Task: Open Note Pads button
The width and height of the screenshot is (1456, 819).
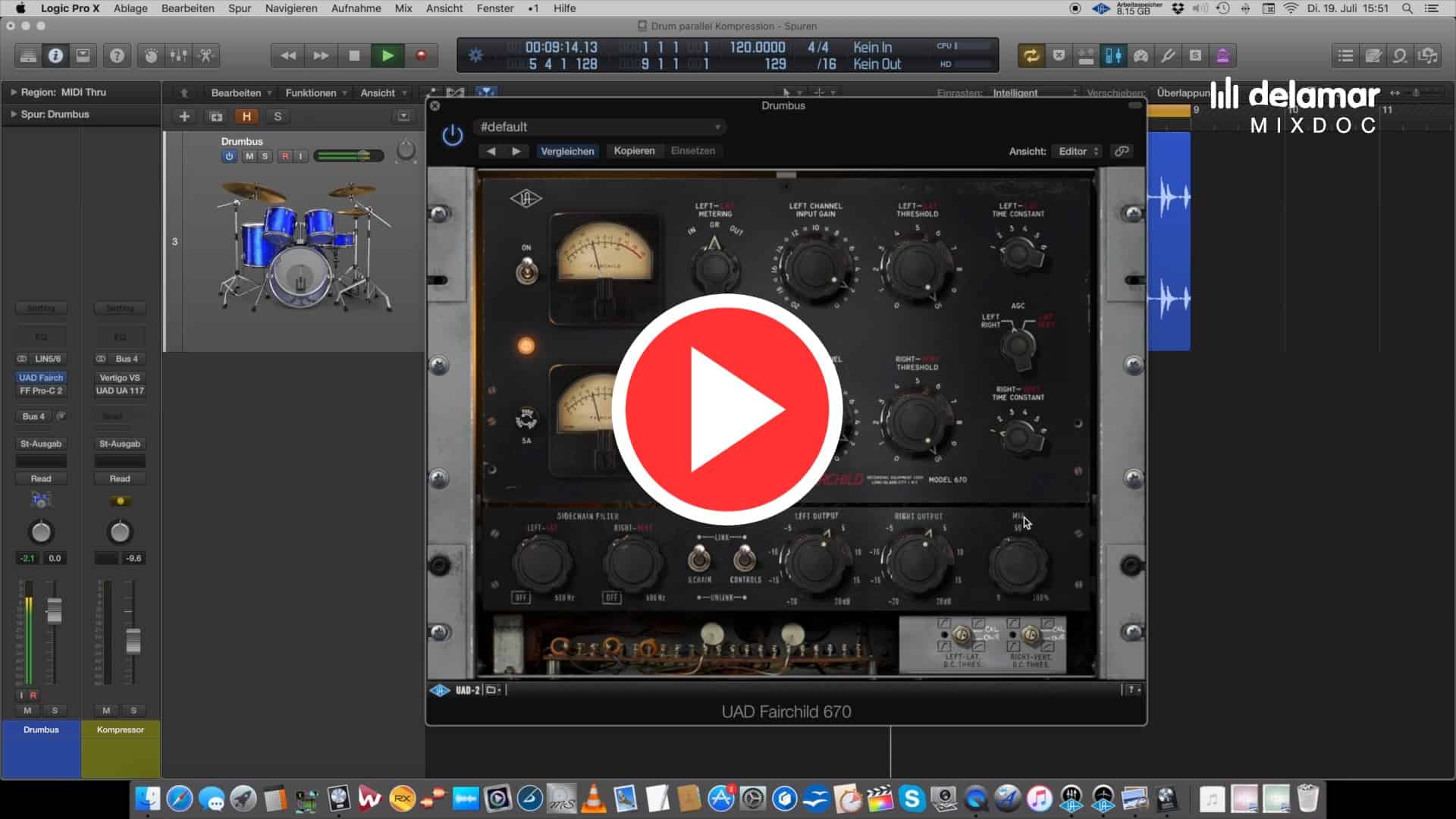Action: 1373,55
